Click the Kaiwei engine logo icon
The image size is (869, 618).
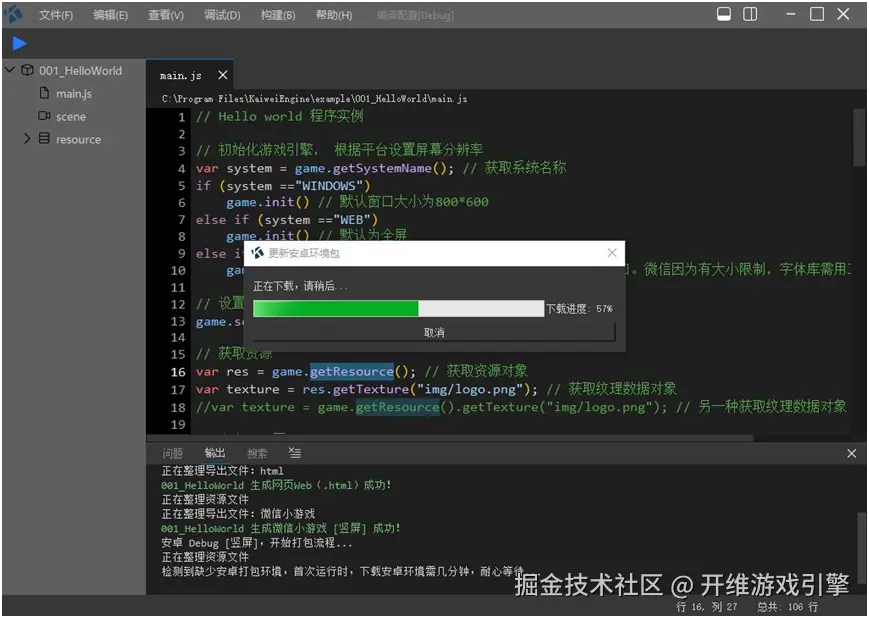pos(13,13)
